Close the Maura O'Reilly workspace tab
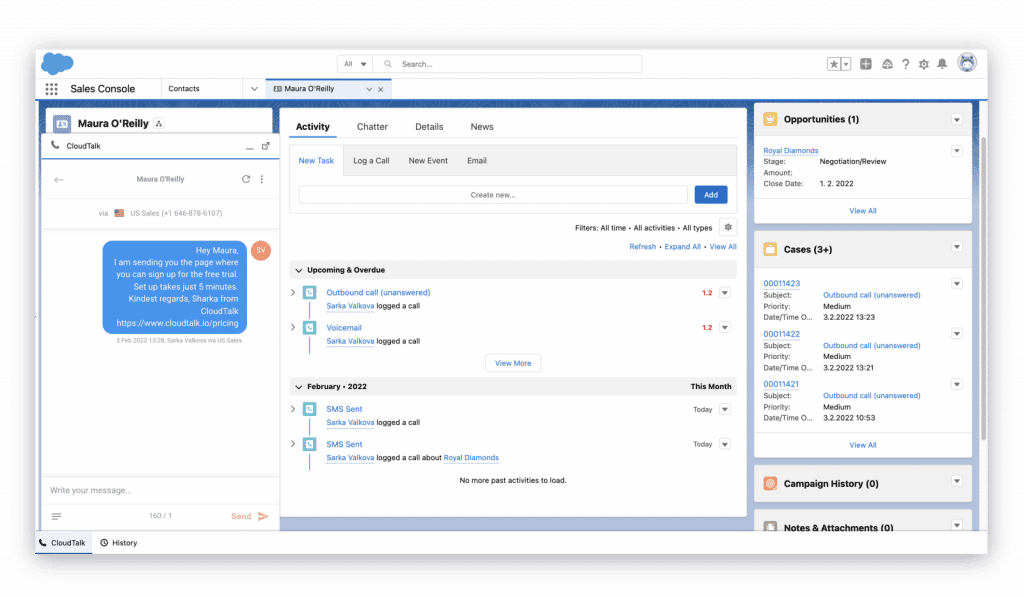The height and width of the screenshot is (597, 1024). pyautogui.click(x=381, y=89)
